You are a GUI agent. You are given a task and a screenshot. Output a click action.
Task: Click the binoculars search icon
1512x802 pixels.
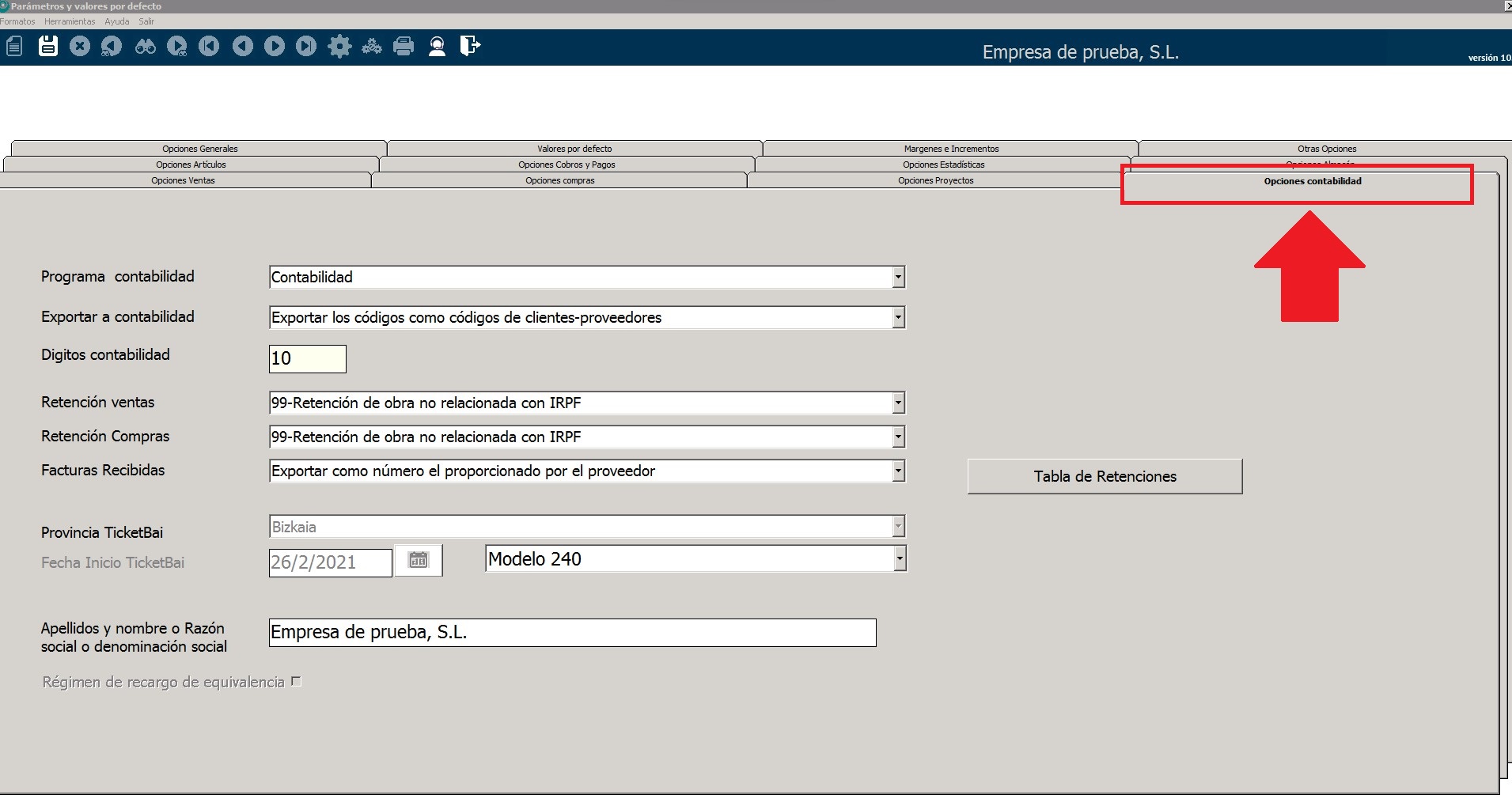pos(146,46)
